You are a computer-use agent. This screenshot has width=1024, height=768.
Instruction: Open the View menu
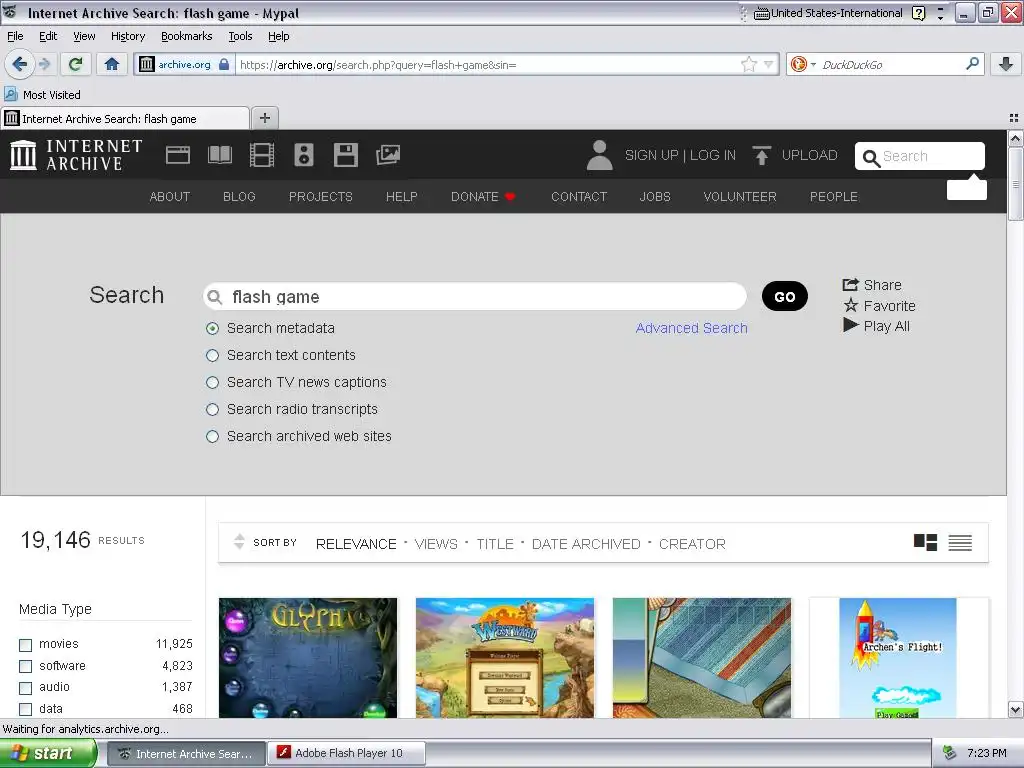click(x=84, y=36)
